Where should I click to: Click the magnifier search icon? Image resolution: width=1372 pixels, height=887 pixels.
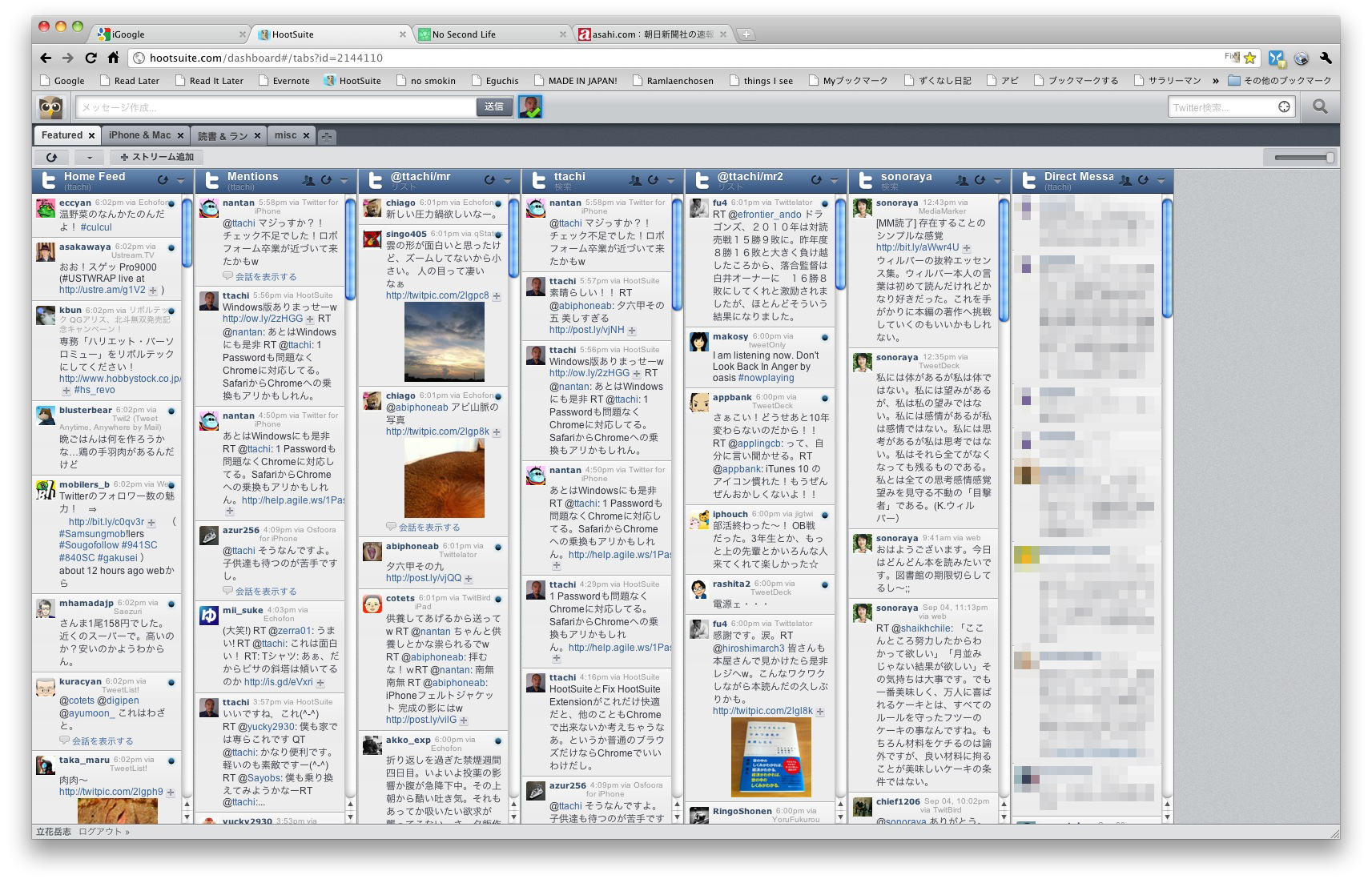(x=1319, y=107)
